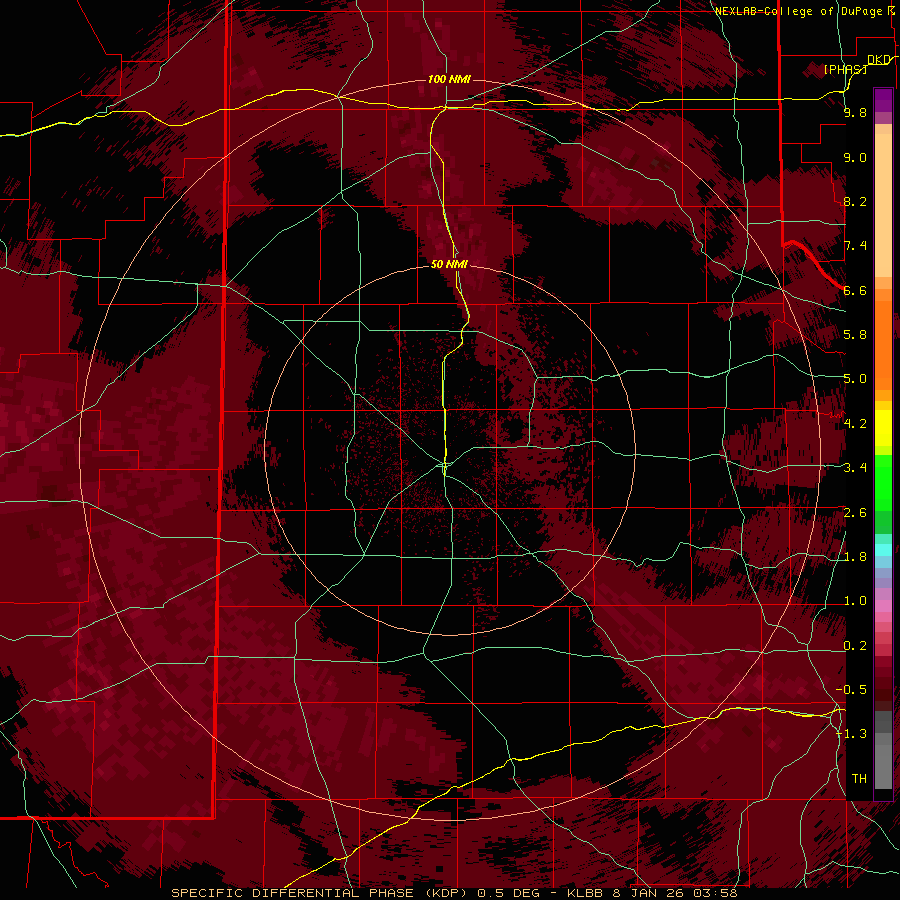This screenshot has height=900, width=900.
Task: Click the 1.8 legend value
Action: pyautogui.click(x=855, y=556)
